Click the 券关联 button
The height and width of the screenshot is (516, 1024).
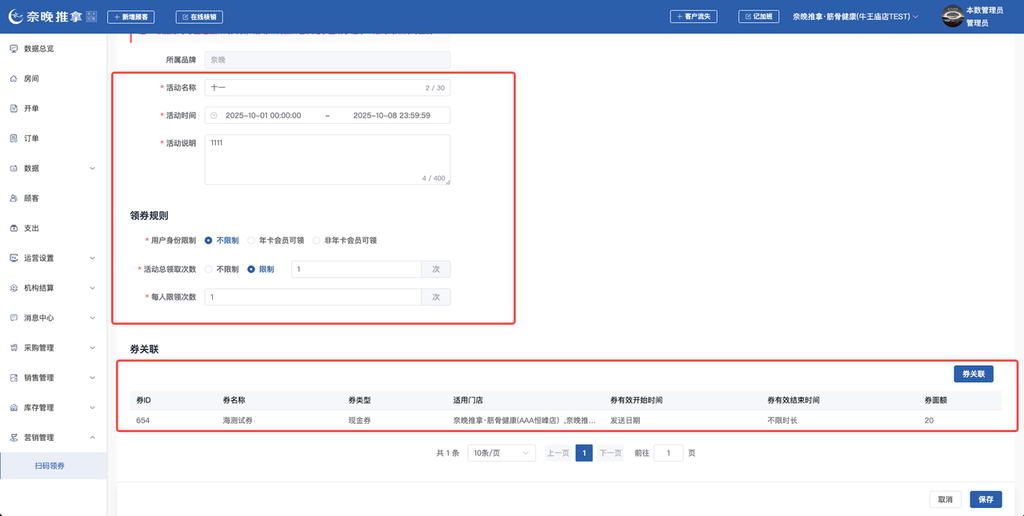pos(973,374)
